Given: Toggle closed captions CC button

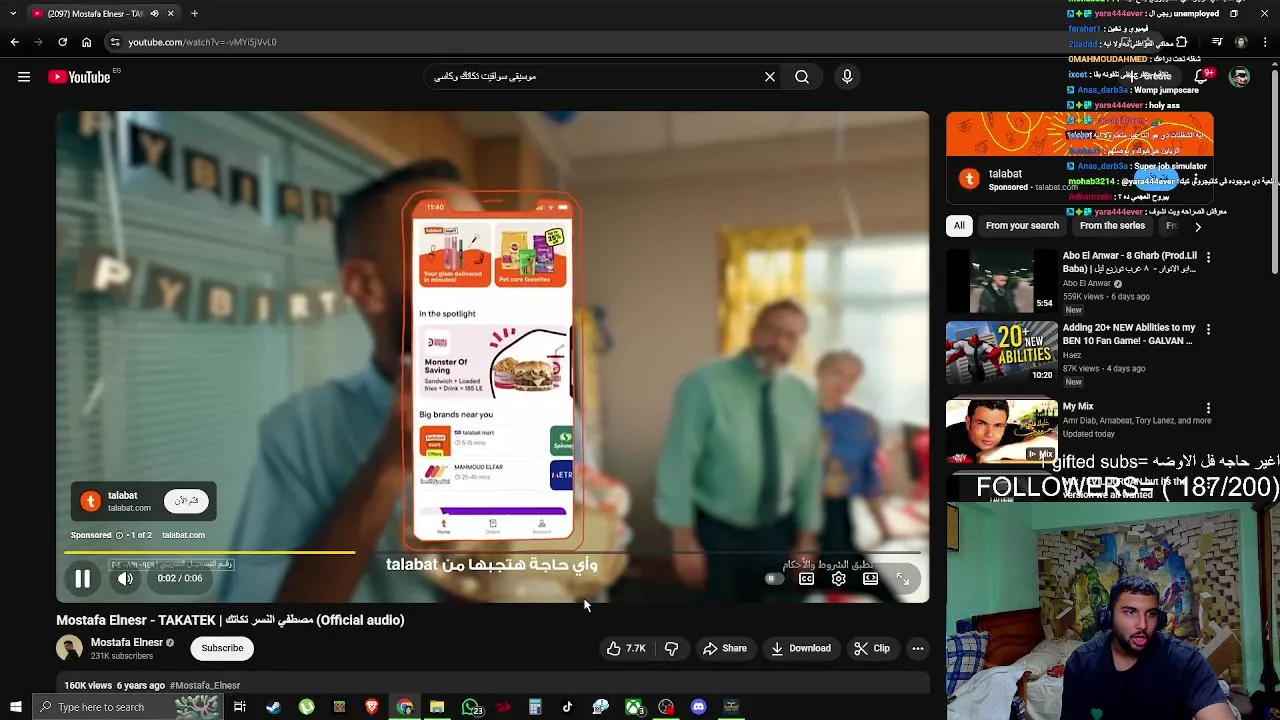Looking at the screenshot, I should click(806, 579).
